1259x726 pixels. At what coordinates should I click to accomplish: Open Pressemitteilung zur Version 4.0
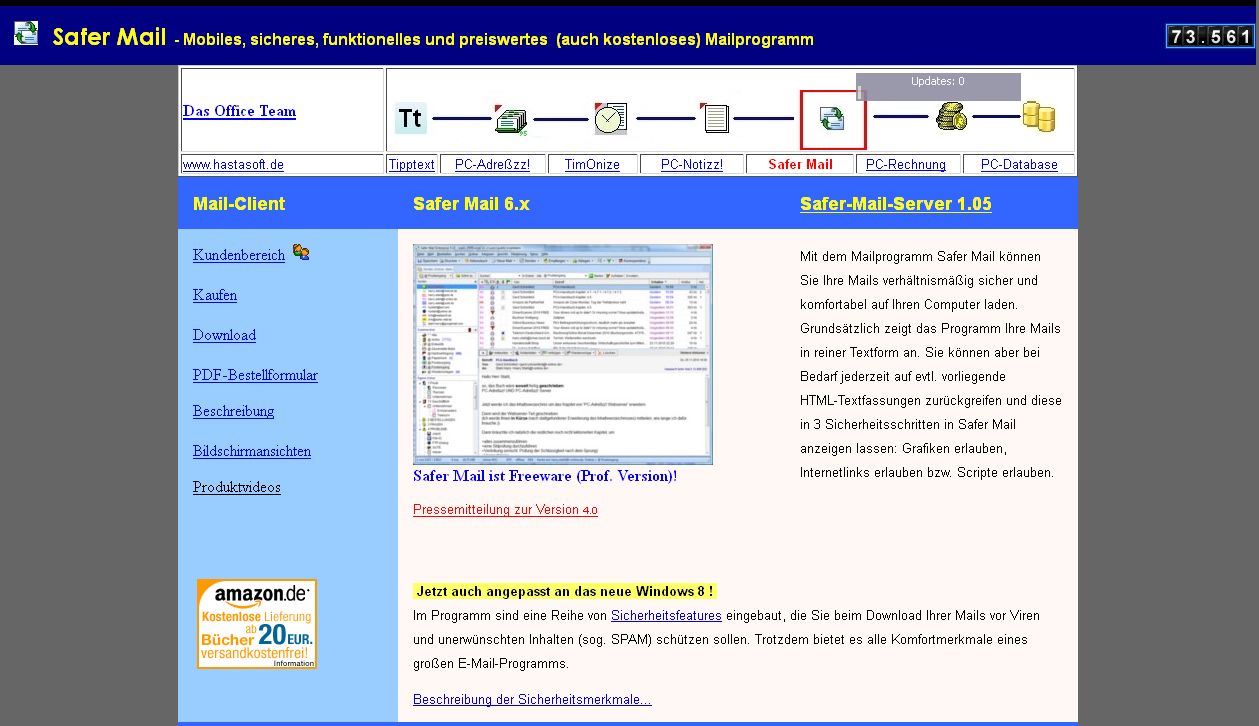point(505,510)
